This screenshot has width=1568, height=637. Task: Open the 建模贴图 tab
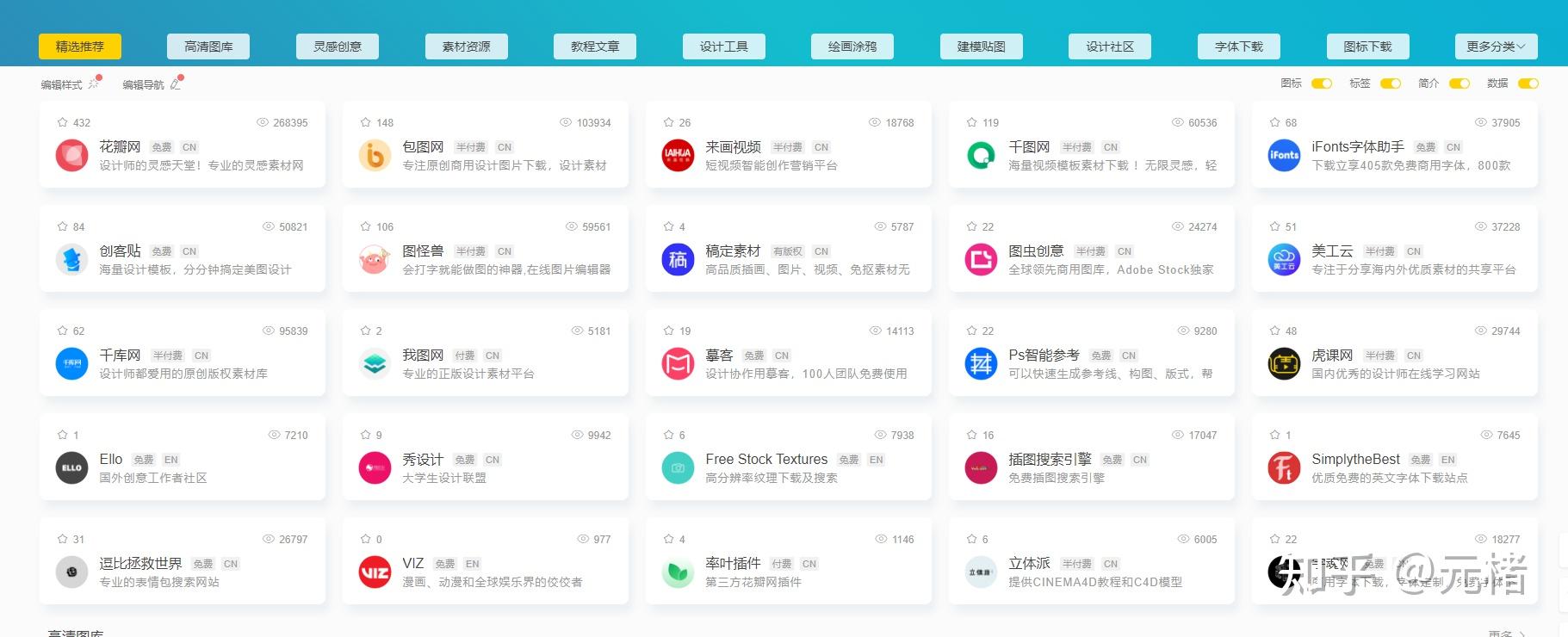(x=982, y=46)
